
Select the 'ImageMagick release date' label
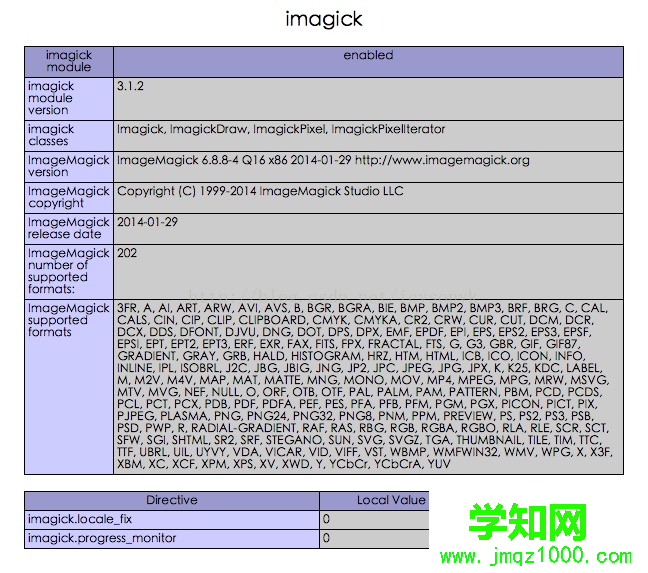69,228
